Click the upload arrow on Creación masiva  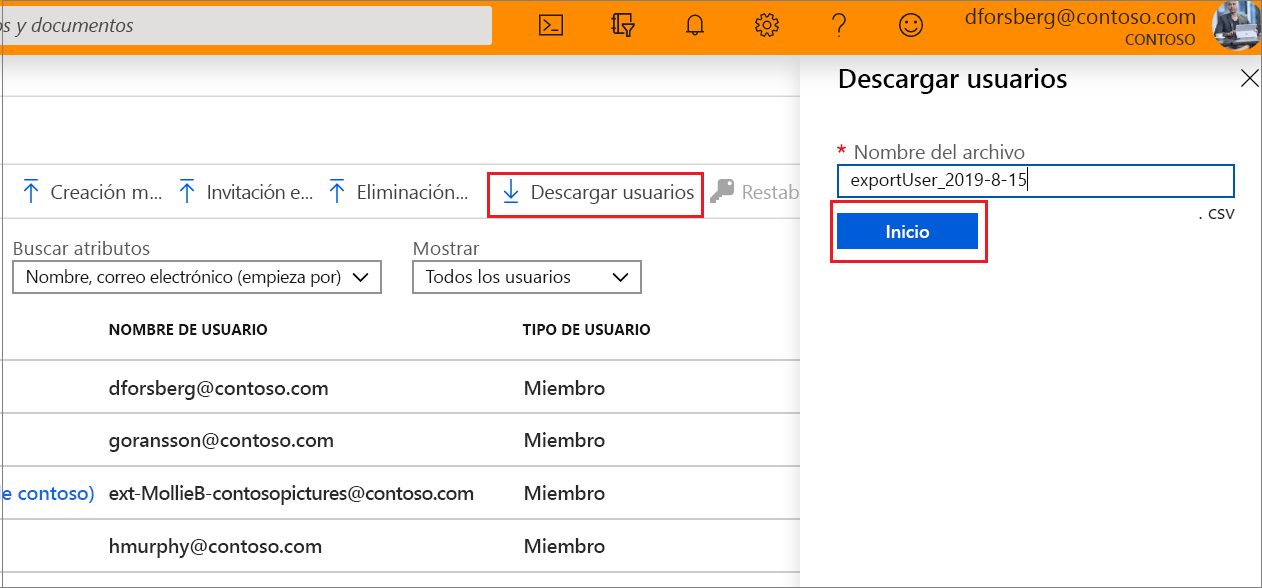coord(32,189)
